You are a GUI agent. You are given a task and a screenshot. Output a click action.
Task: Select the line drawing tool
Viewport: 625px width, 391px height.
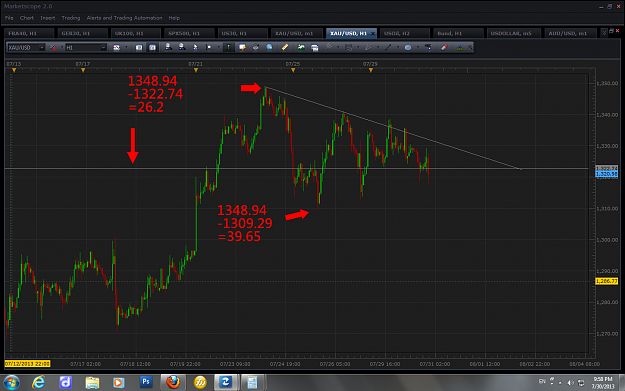388,47
